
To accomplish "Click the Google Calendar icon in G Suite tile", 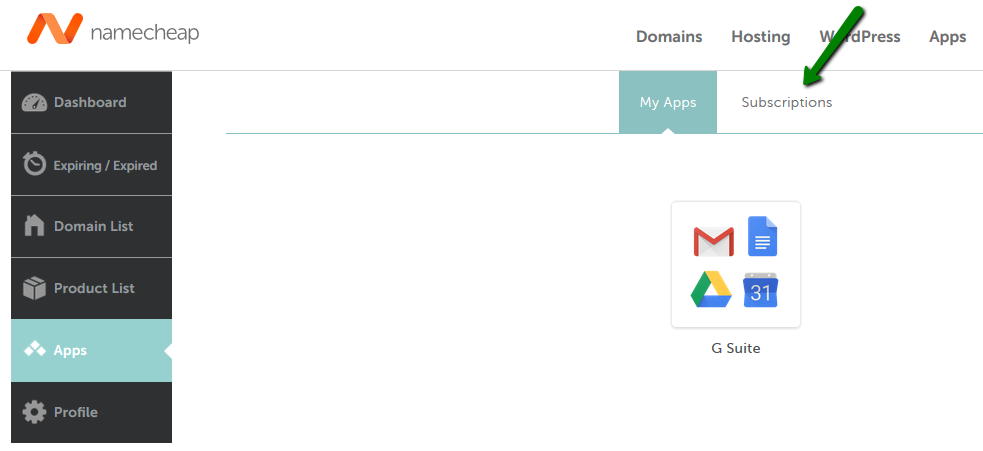I will (760, 290).
